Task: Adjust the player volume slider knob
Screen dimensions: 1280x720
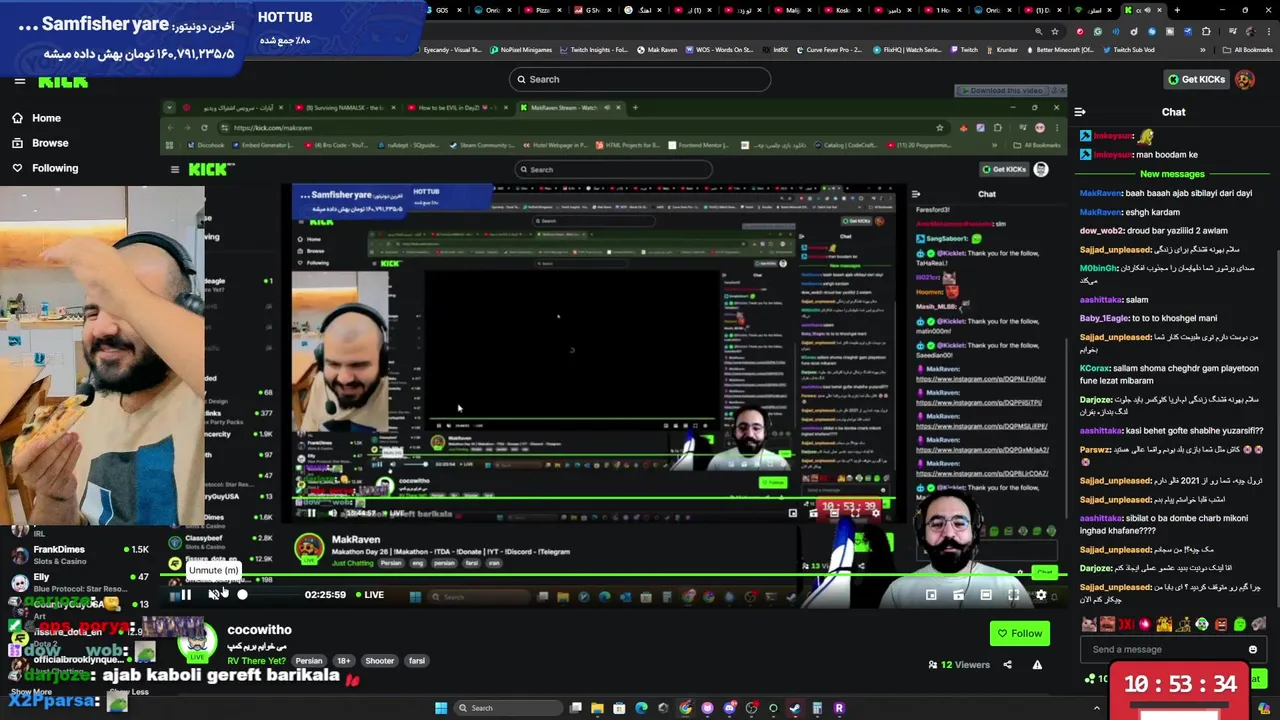Action: click(x=242, y=595)
